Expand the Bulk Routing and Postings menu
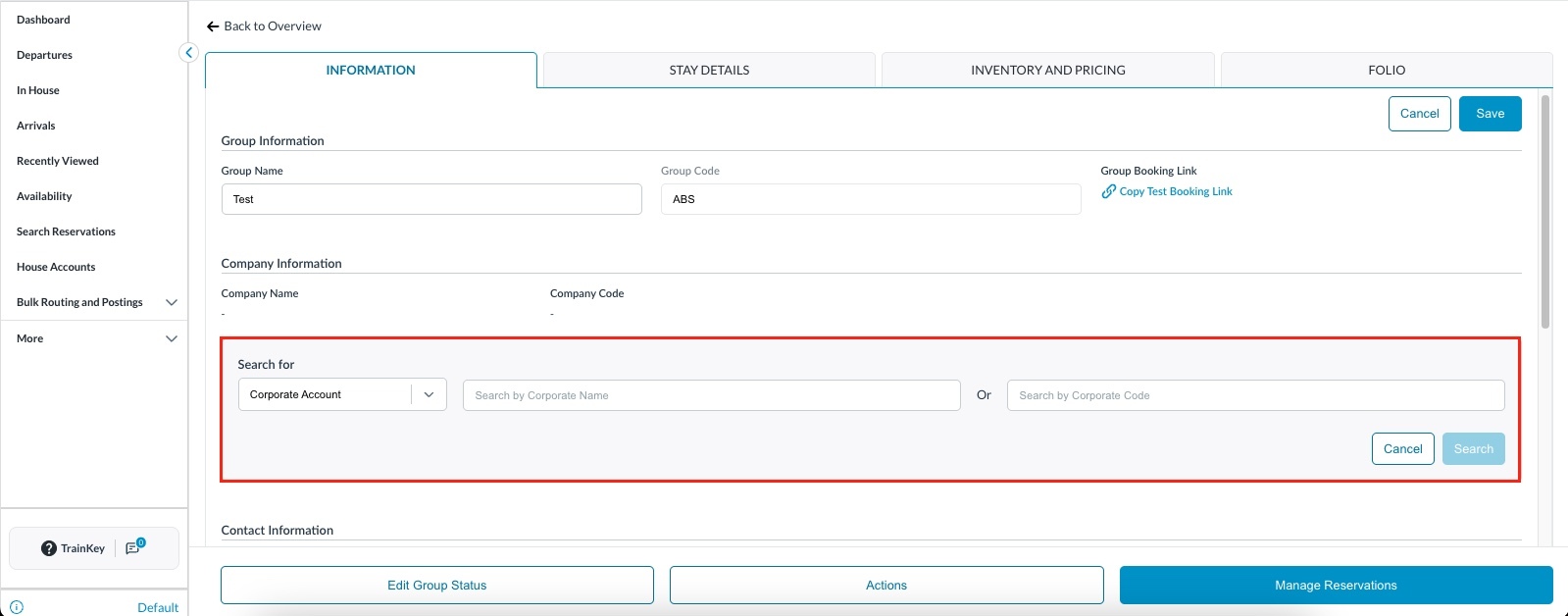This screenshot has width=1568, height=616. click(171, 302)
